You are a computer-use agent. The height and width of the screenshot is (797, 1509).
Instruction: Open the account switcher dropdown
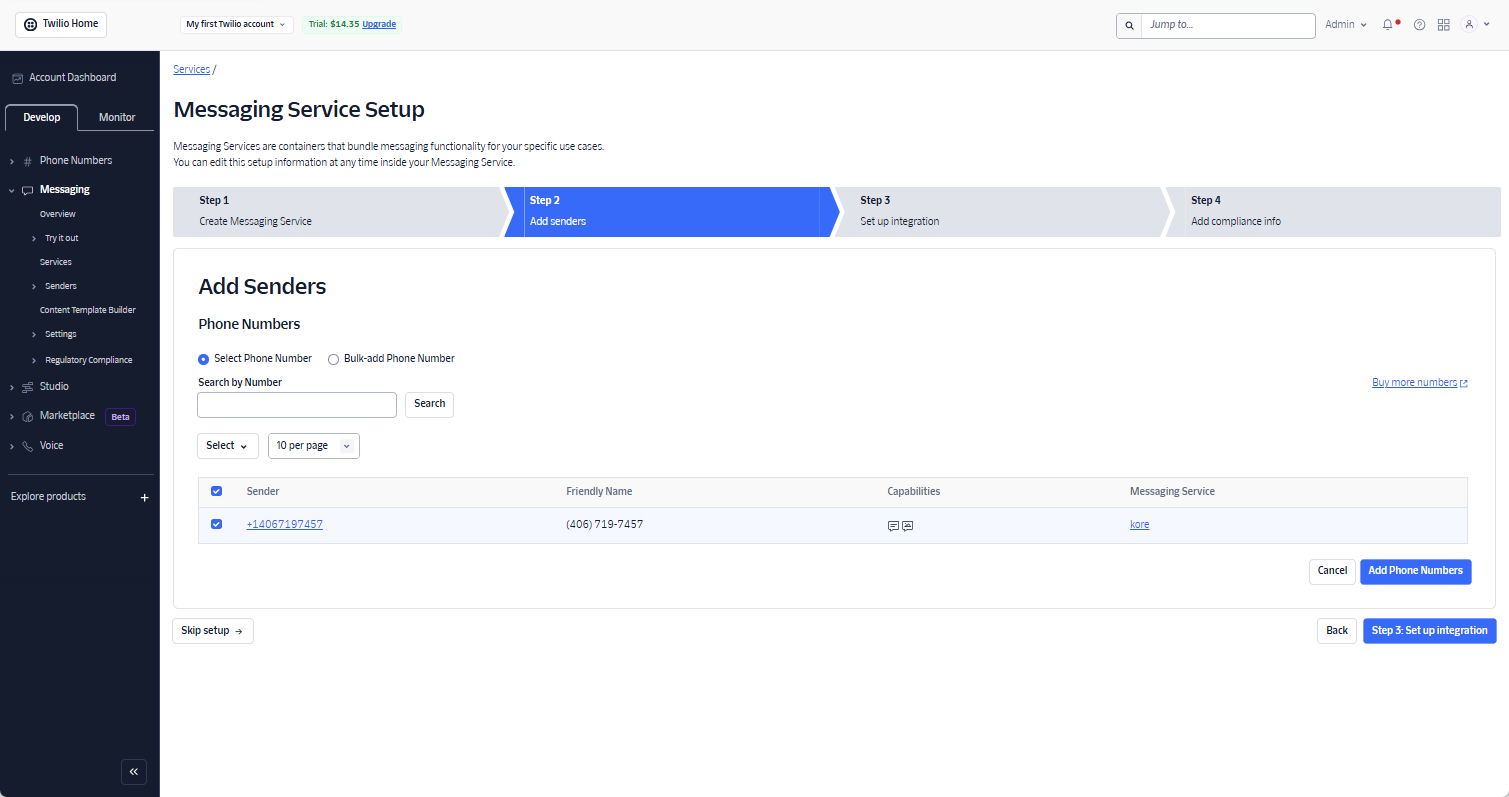pyautogui.click(x=236, y=24)
